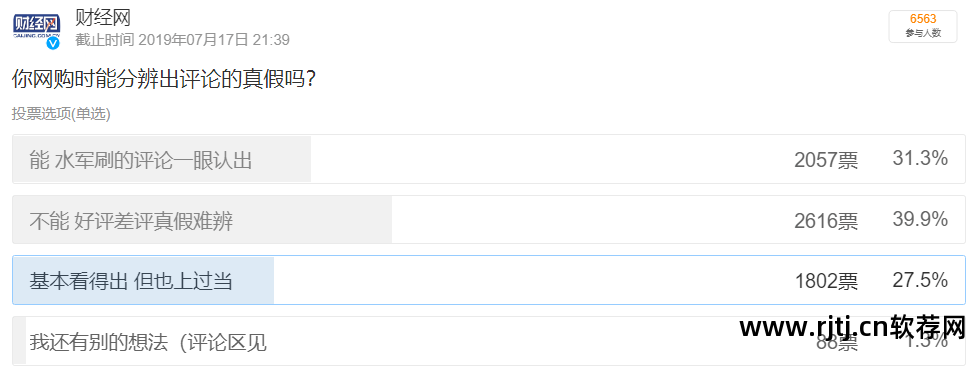The width and height of the screenshot is (975, 373).
Task: Click the 截止时间 2019年07月17日 timestamp
Action: (x=182, y=40)
